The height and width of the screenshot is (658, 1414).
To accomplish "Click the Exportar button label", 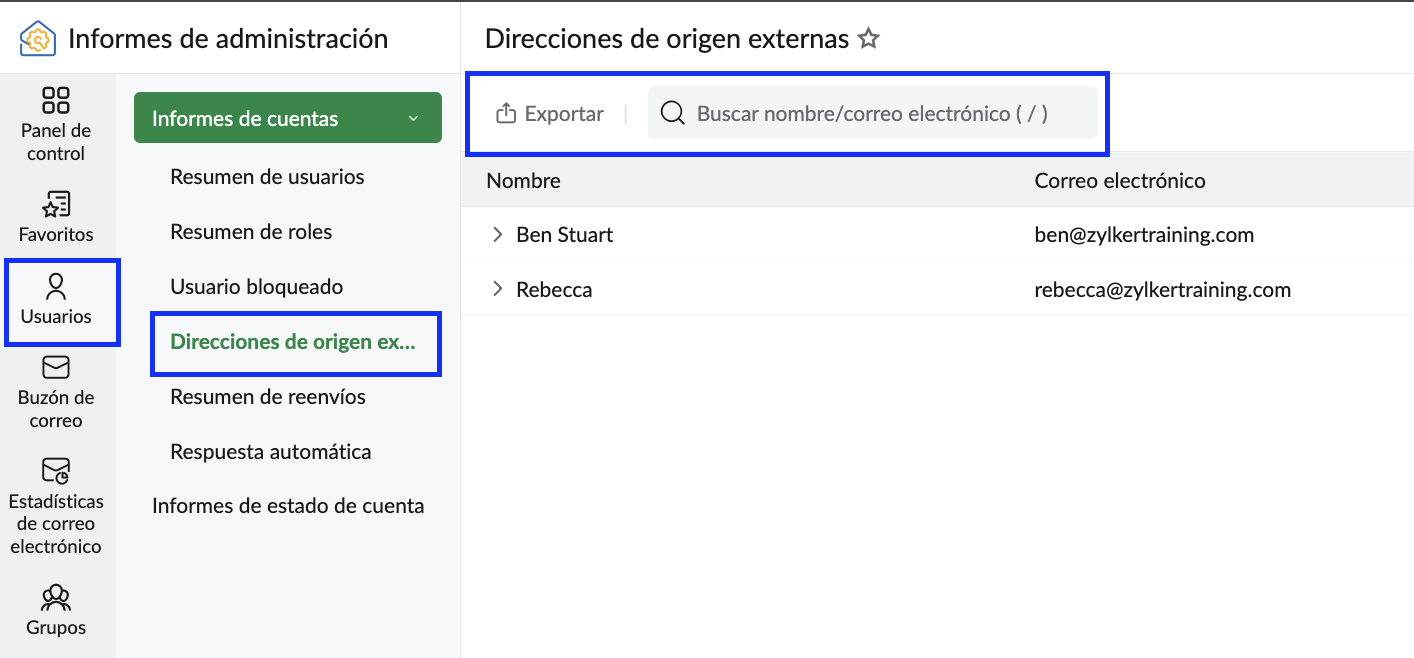I will tap(564, 114).
